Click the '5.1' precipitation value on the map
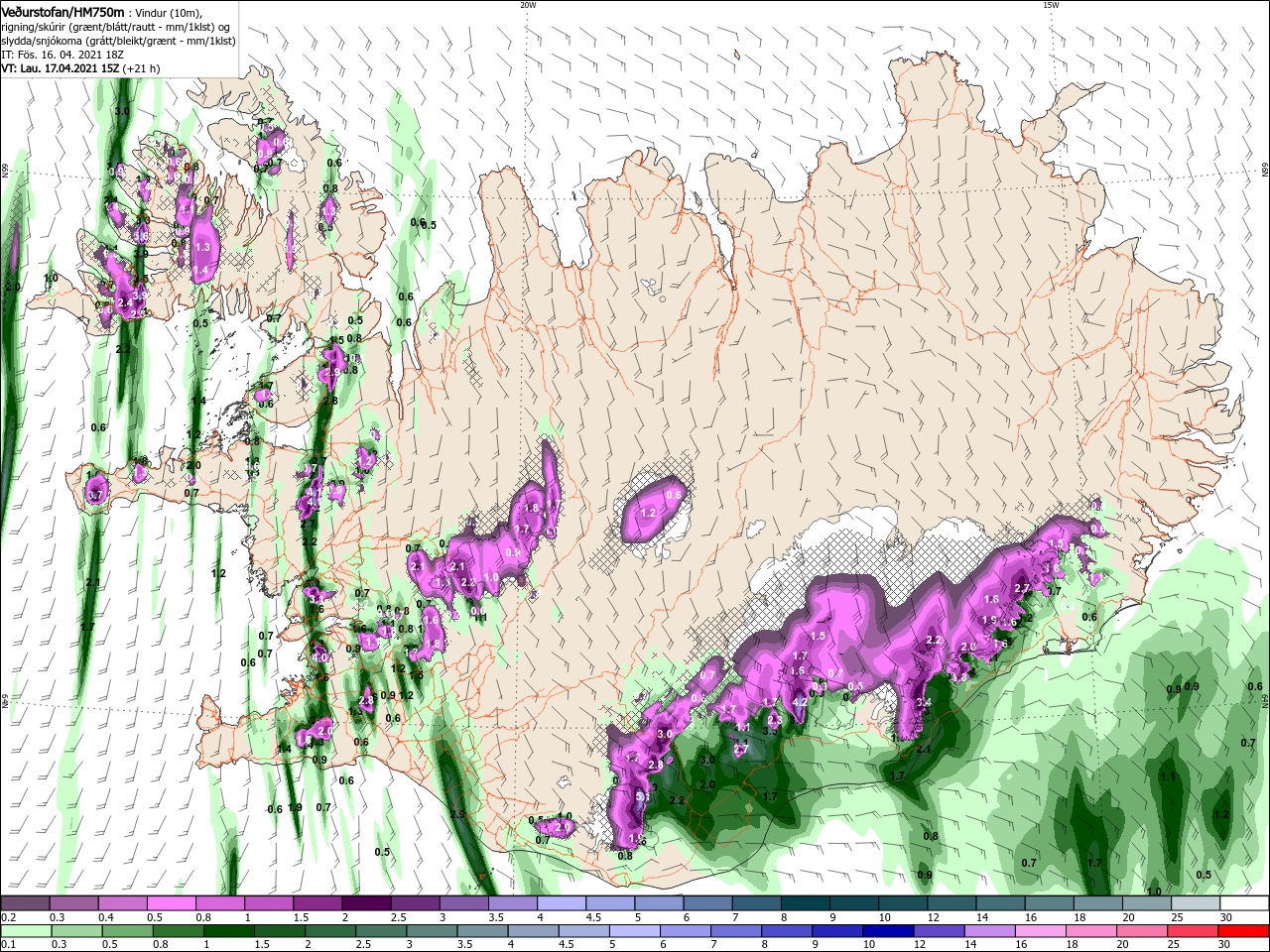The width and height of the screenshot is (1270, 952). (x=642, y=796)
